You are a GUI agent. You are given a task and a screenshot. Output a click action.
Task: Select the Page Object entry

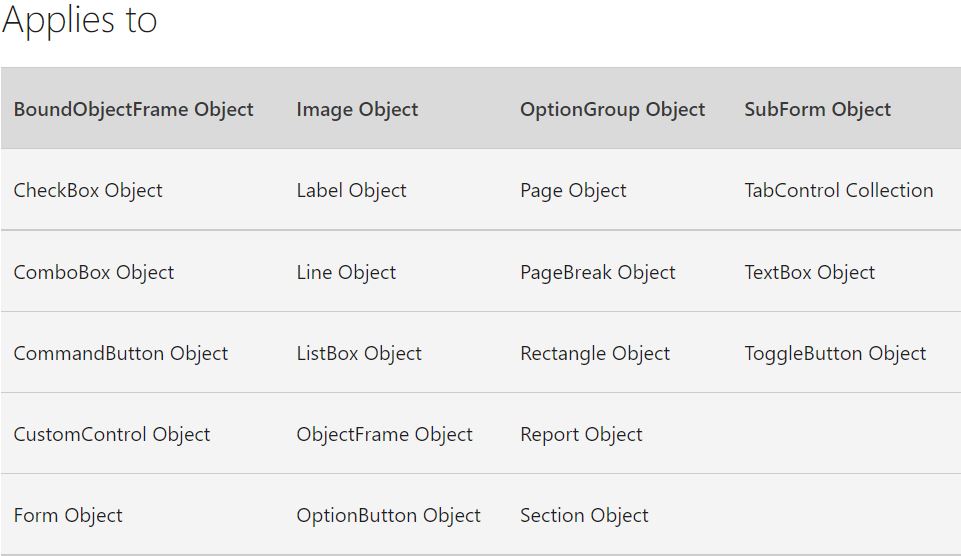573,191
